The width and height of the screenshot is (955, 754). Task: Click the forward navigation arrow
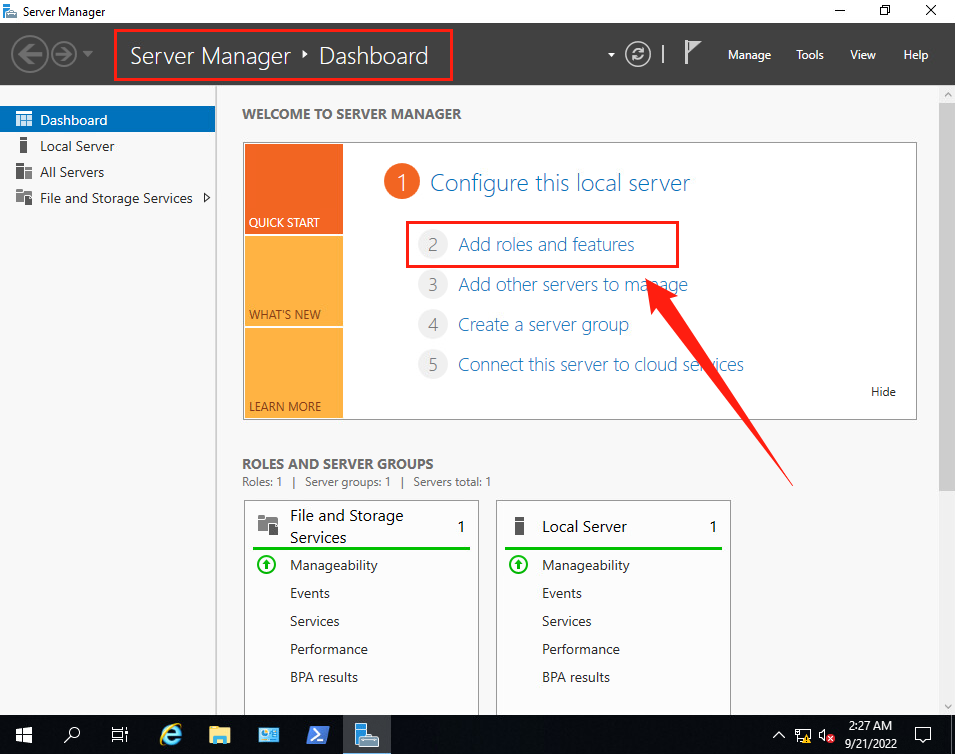(x=64, y=54)
